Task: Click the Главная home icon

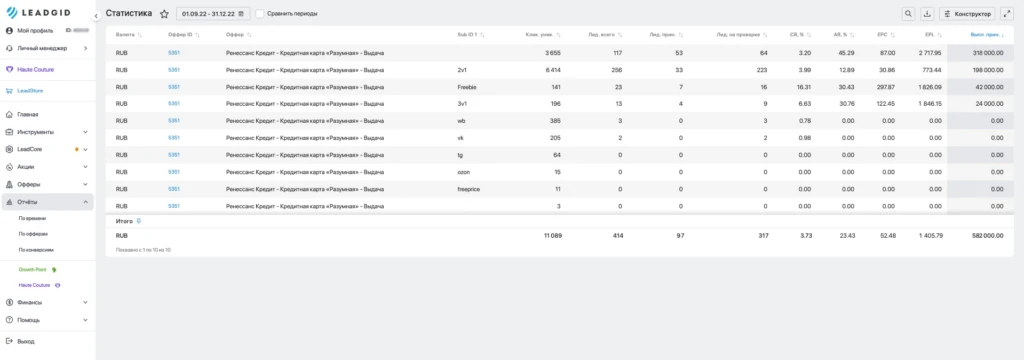Action: coord(9,114)
